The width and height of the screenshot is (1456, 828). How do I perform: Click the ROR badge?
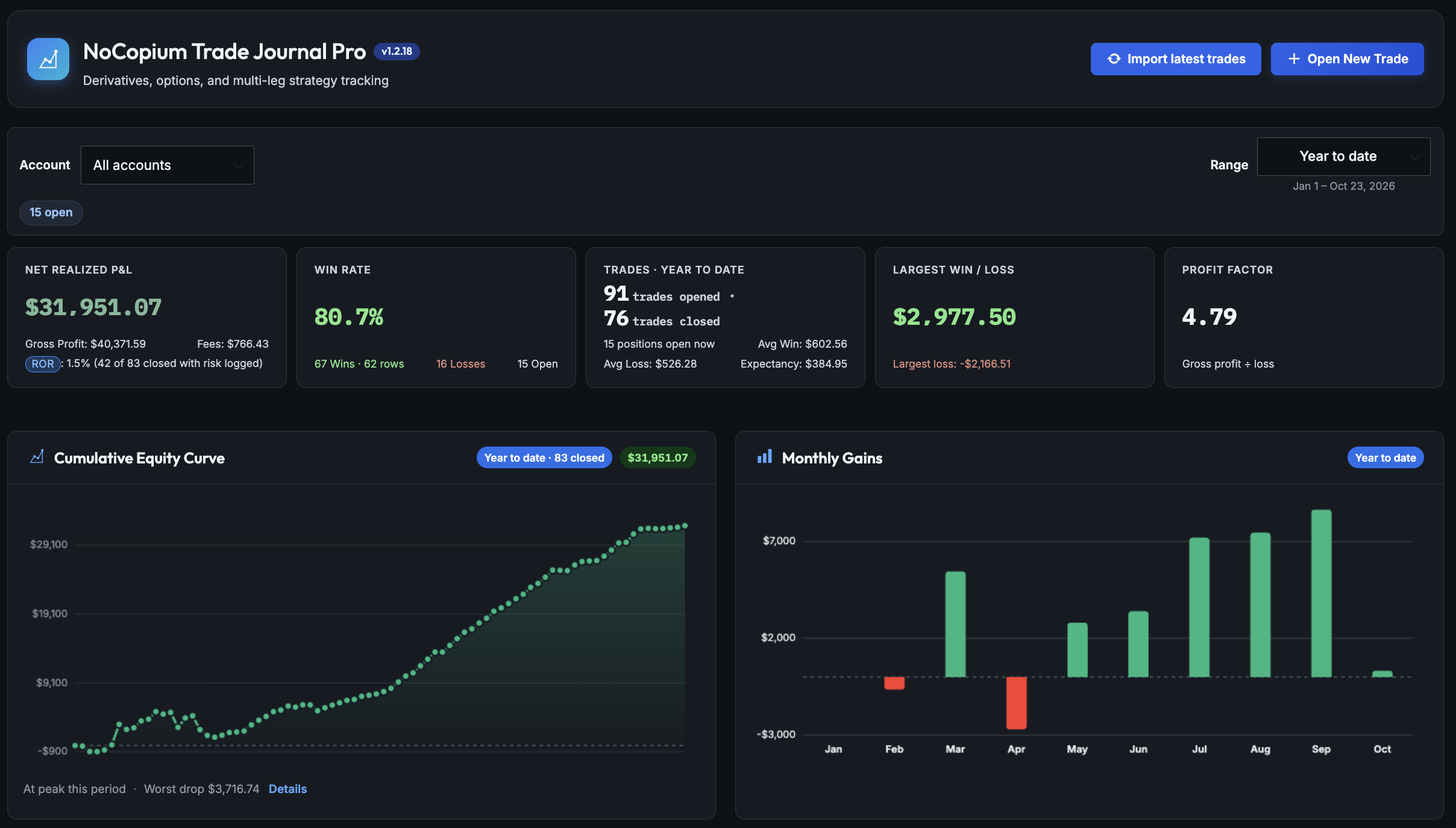click(43, 364)
